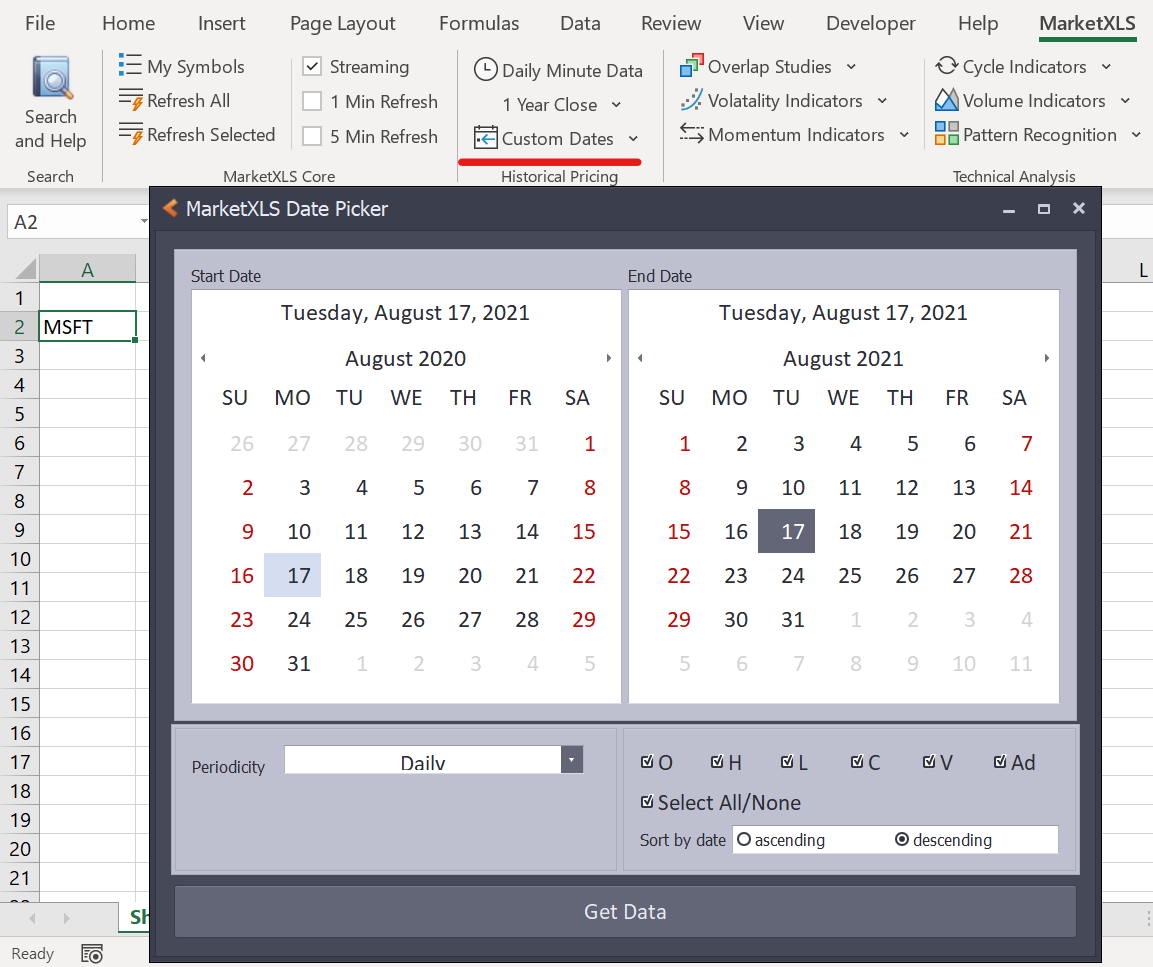Select the Refresh All icon
The image size is (1153, 967).
131,100
